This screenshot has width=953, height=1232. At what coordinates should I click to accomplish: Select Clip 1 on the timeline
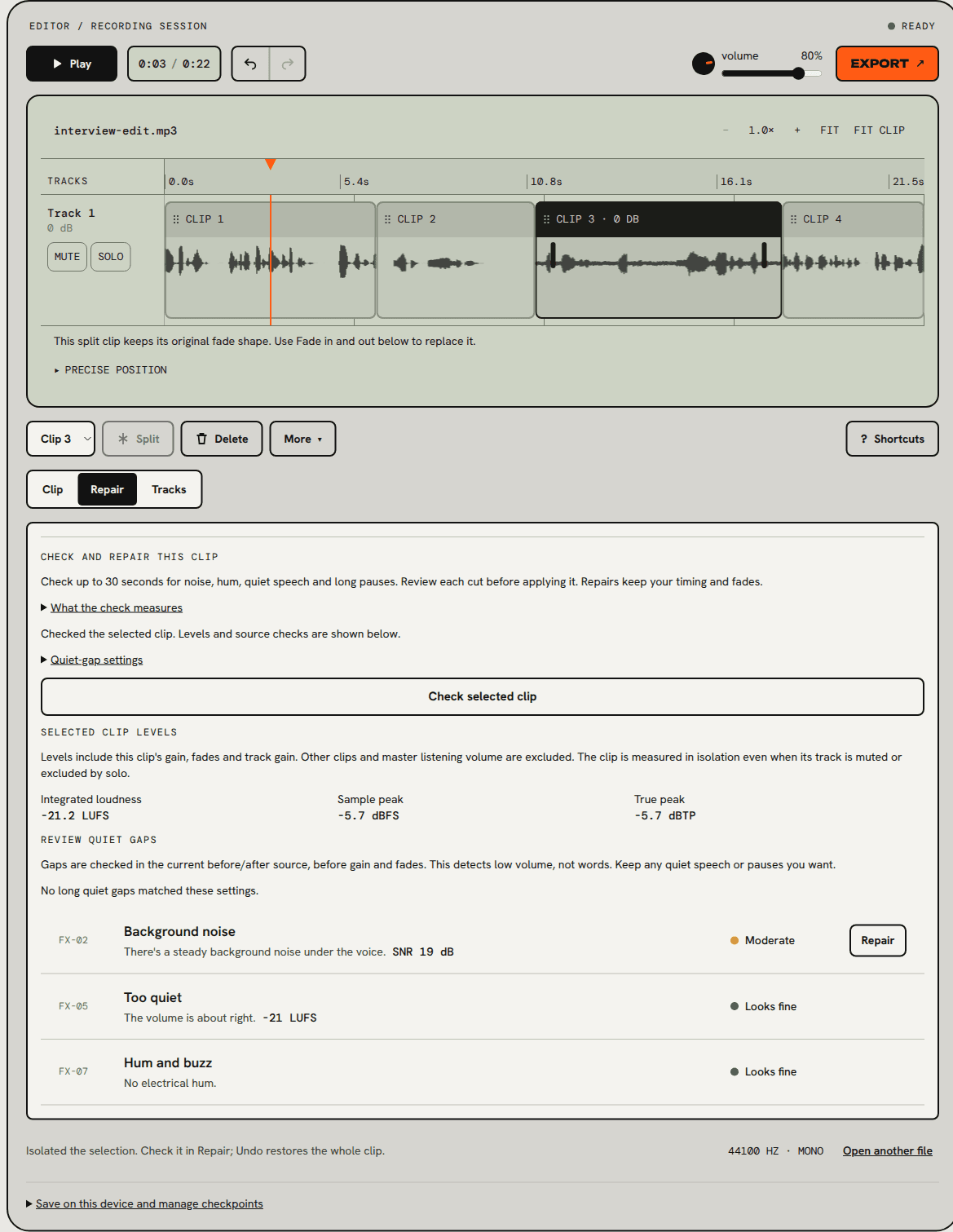pyautogui.click(x=270, y=260)
